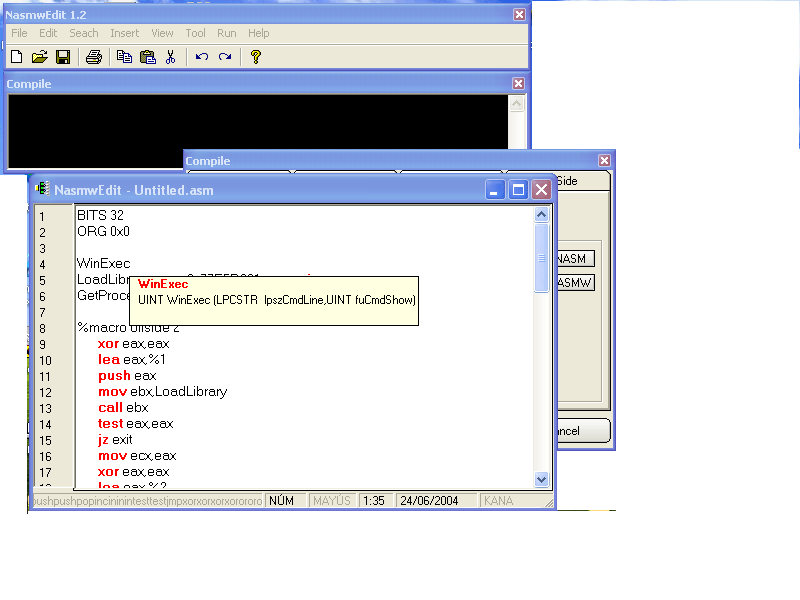Click the editor scrollbar down arrow
Screen dimensions: 800x600
(541, 480)
